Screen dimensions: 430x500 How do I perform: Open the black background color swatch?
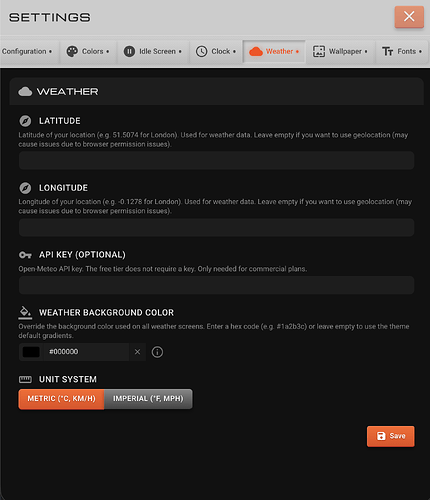(x=31, y=352)
